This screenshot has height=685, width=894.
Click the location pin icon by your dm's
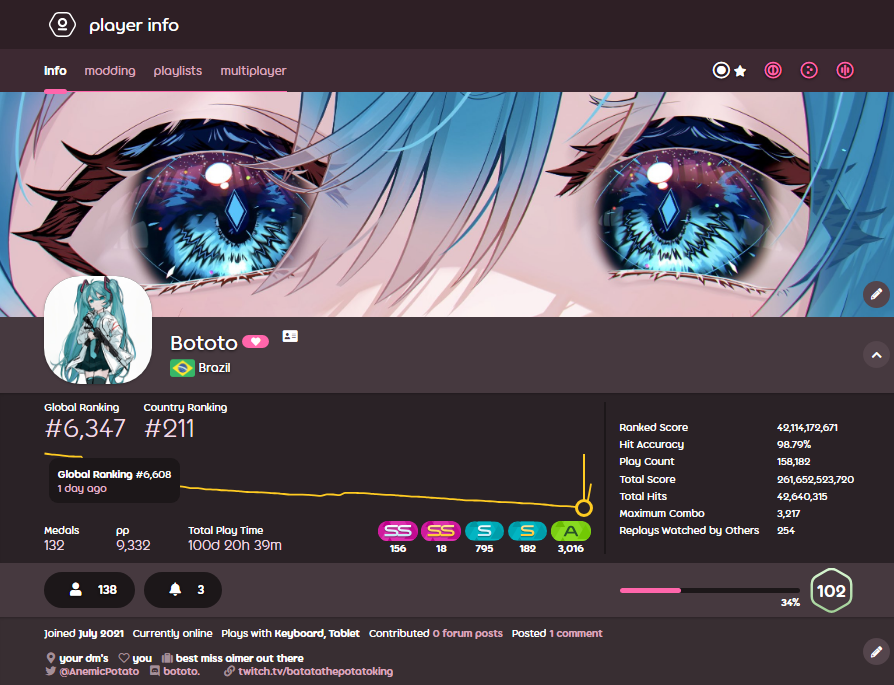tap(50, 658)
